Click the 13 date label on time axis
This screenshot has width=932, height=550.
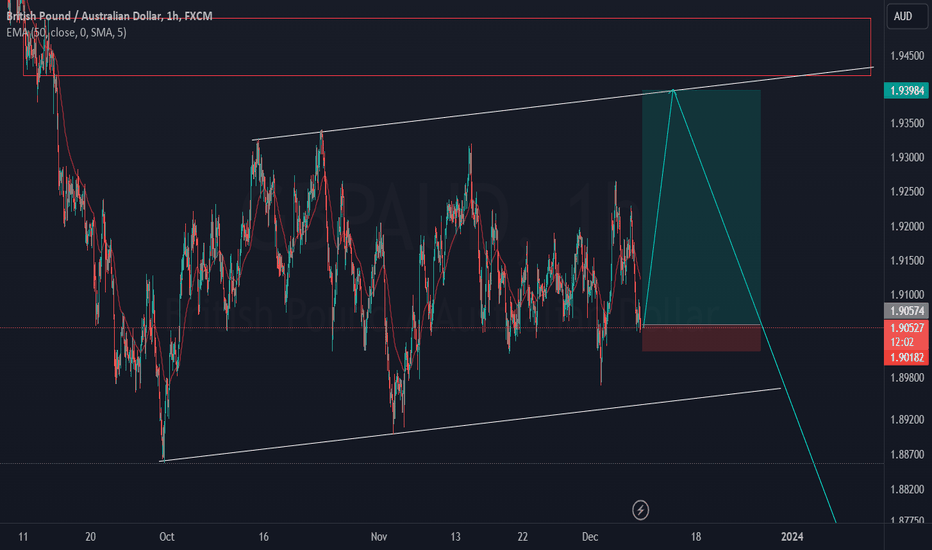[455, 536]
